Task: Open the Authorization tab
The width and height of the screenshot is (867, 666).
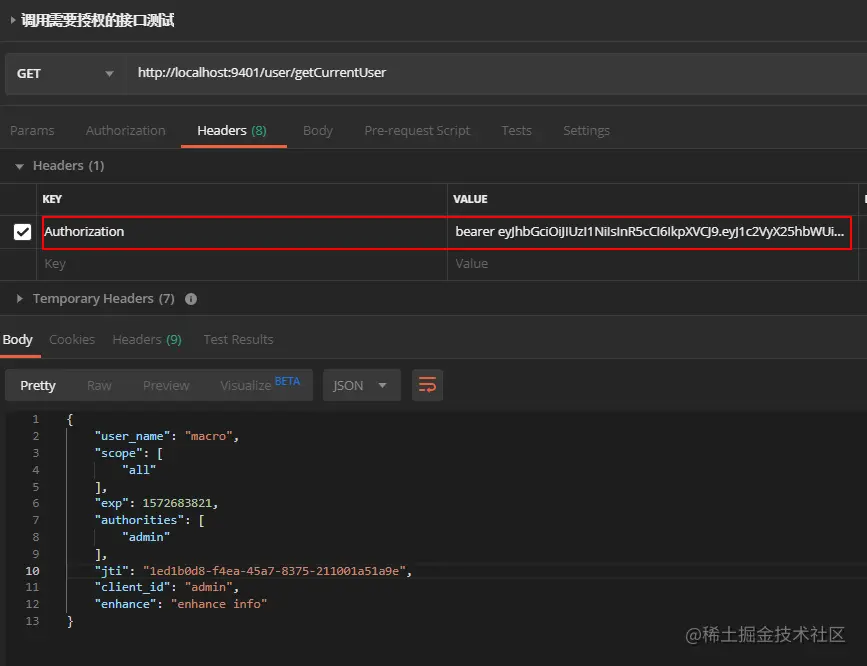Action: pyautogui.click(x=126, y=131)
